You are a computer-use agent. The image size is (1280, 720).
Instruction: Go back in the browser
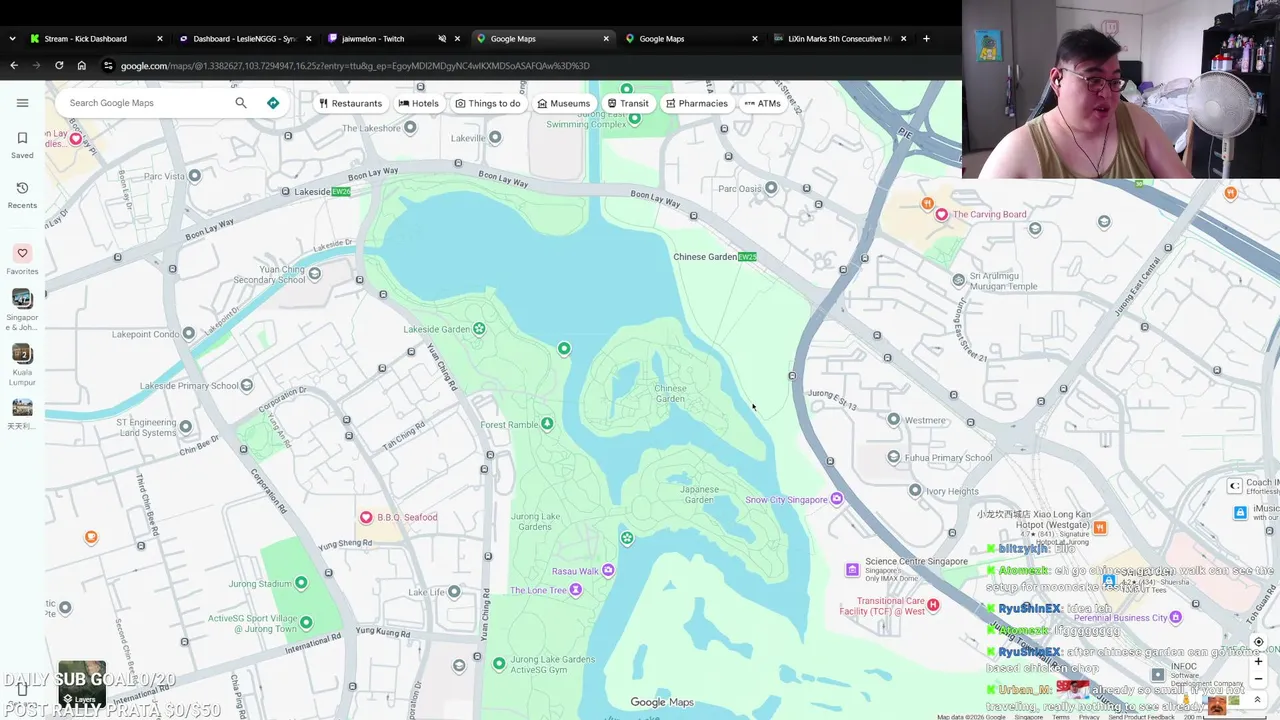[x=14, y=66]
